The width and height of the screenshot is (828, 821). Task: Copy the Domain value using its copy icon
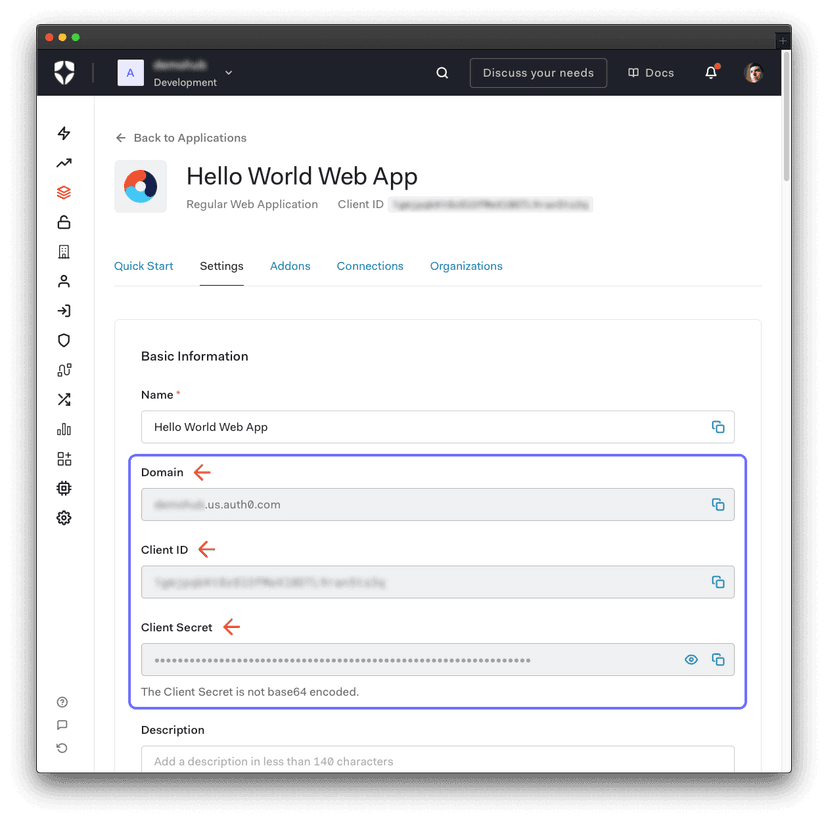[718, 505]
